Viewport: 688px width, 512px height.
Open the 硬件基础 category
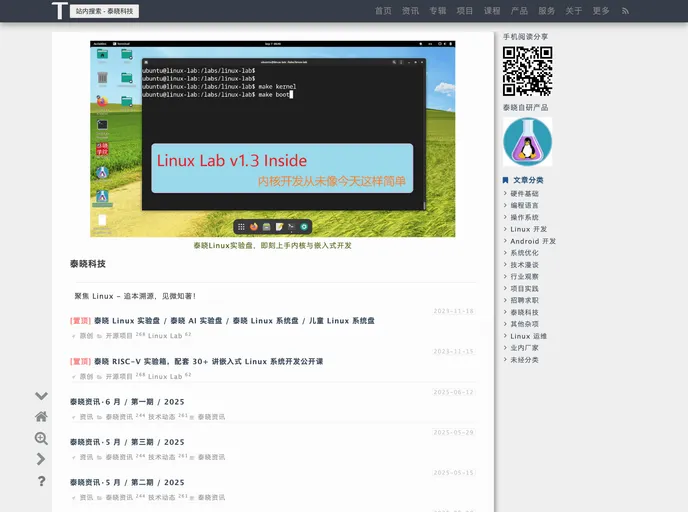524,193
